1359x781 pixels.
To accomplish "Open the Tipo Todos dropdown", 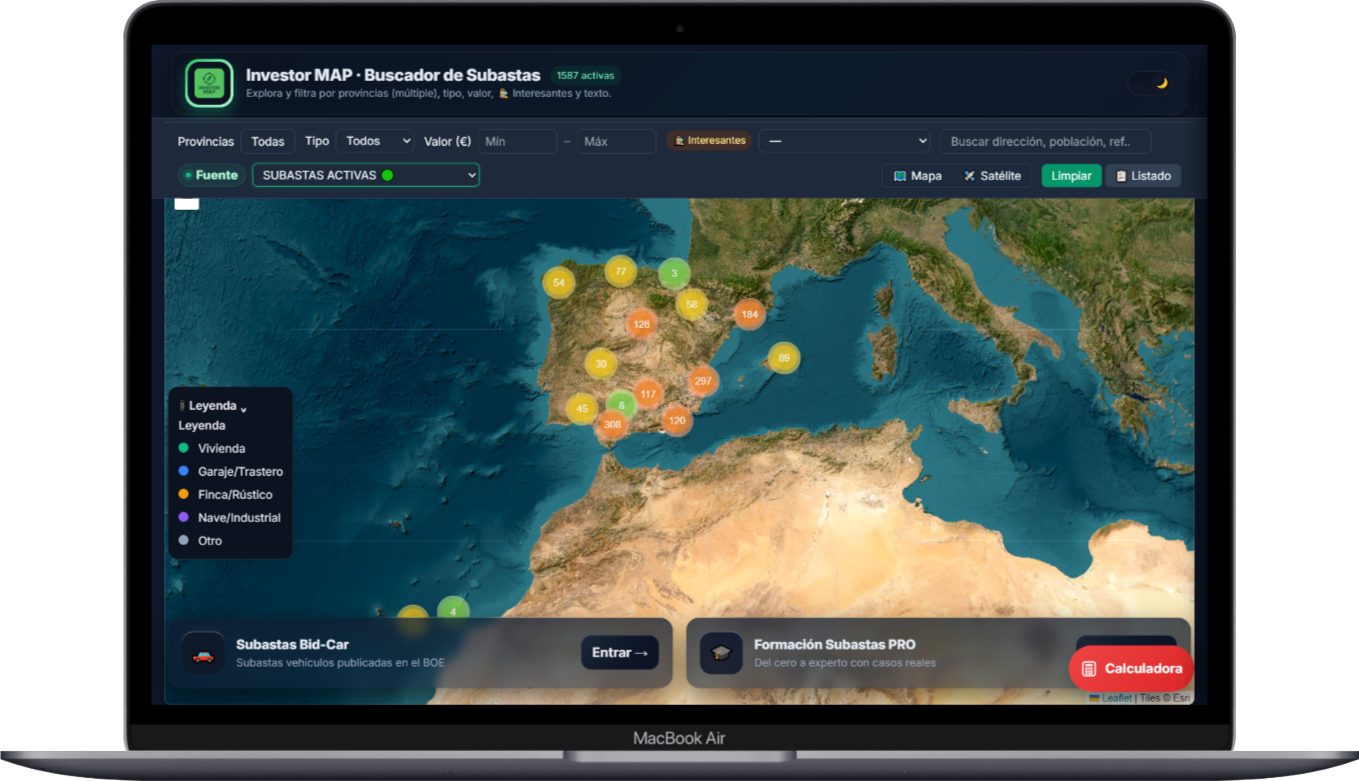I will point(376,141).
